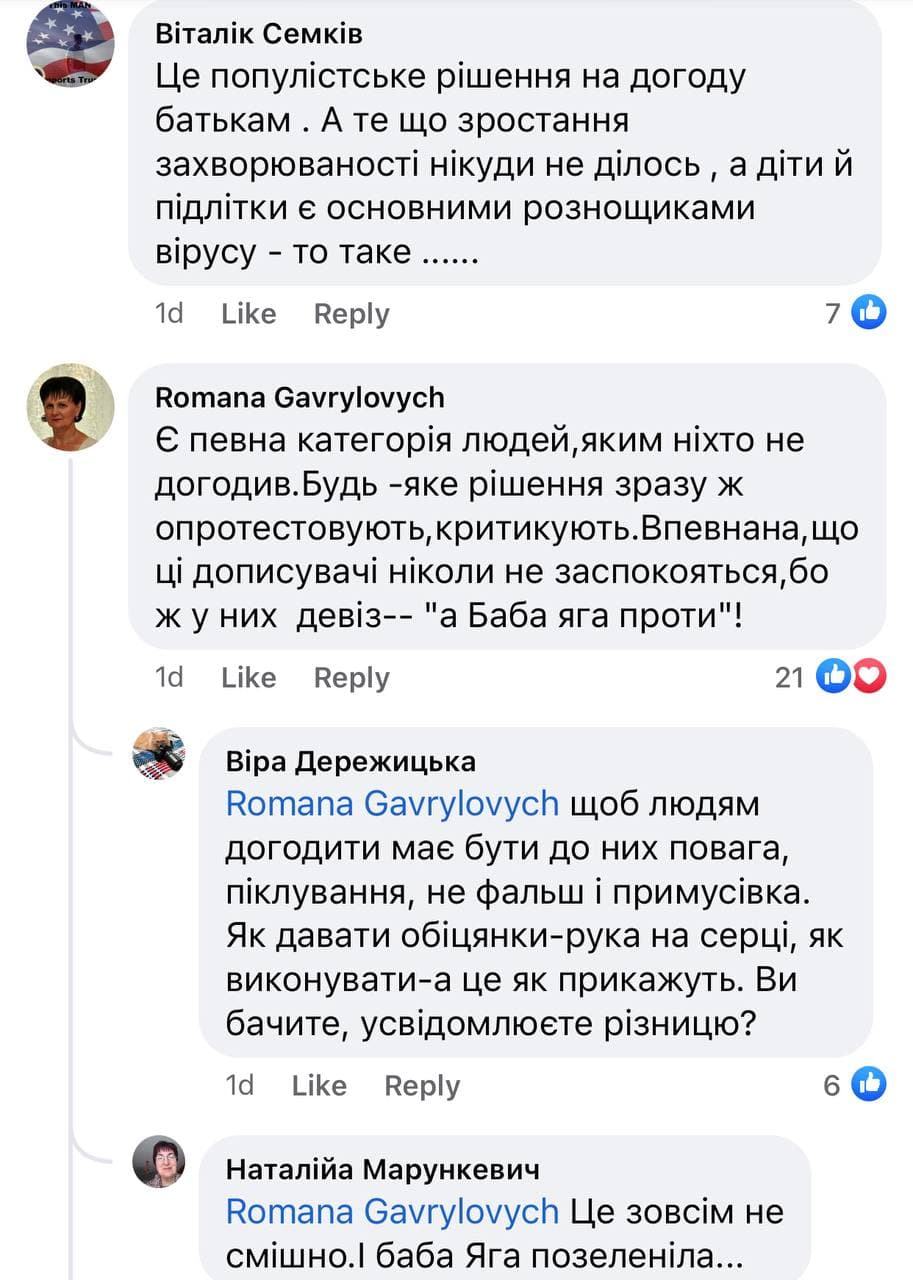Viewport: 913px width, 1280px height.
Task: Like Romana Gavrylovych's comment
Action: (248, 678)
